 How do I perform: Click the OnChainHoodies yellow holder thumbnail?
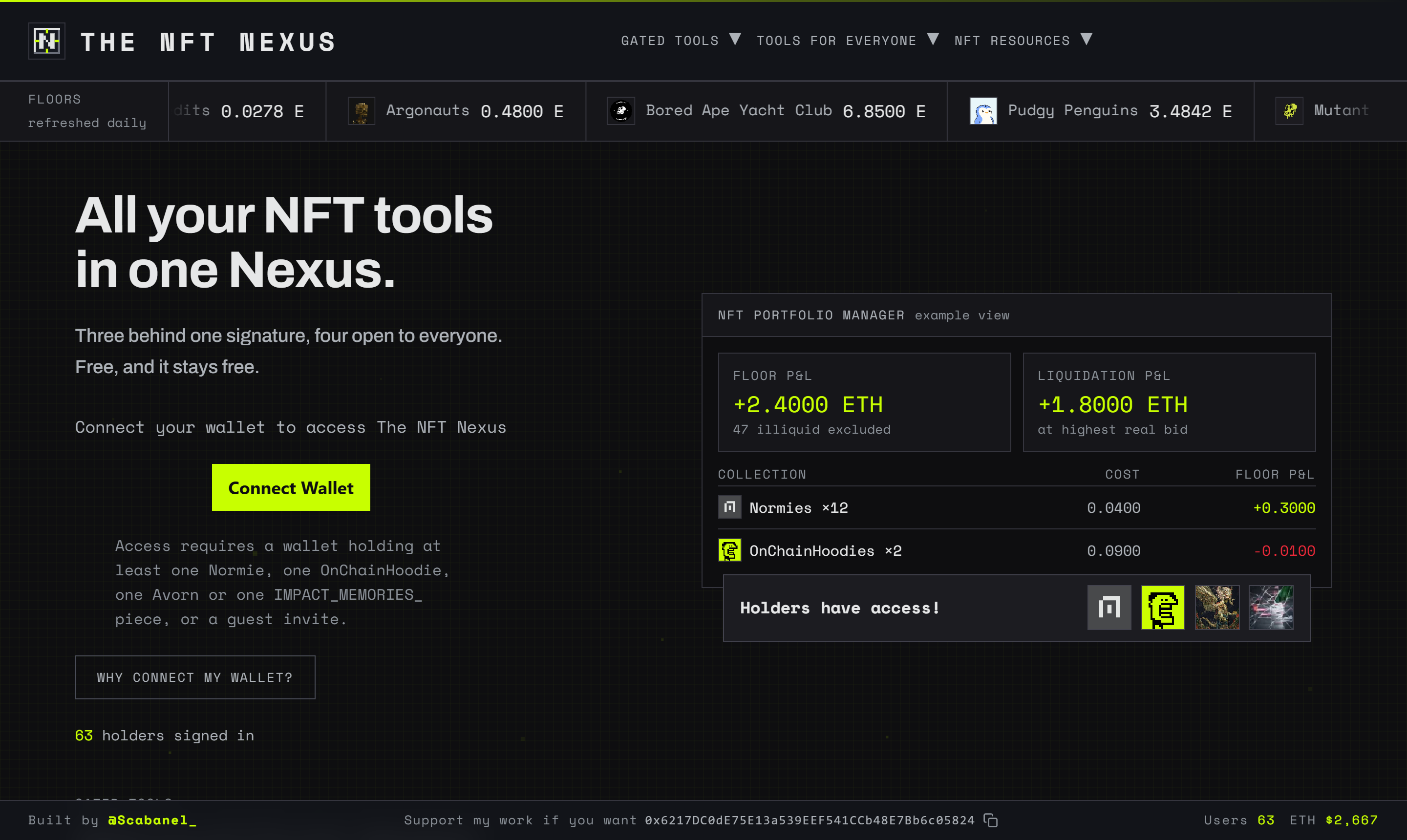pos(1163,608)
